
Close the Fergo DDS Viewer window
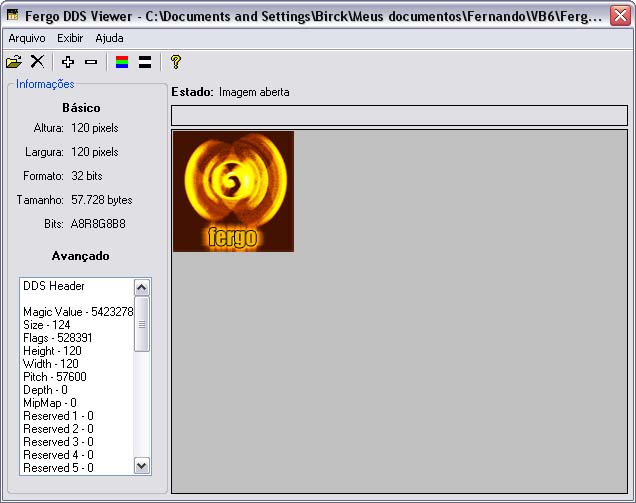[621, 16]
